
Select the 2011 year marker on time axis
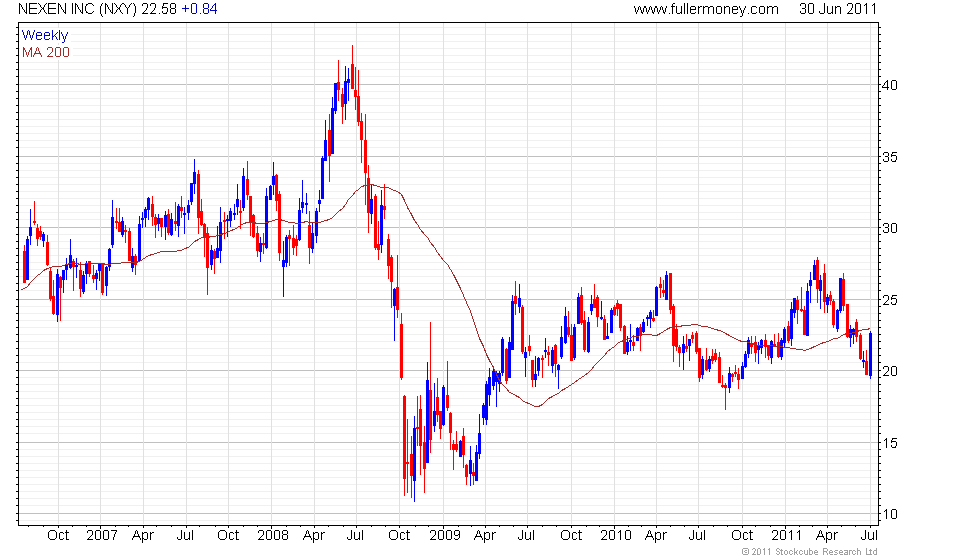pos(787,536)
